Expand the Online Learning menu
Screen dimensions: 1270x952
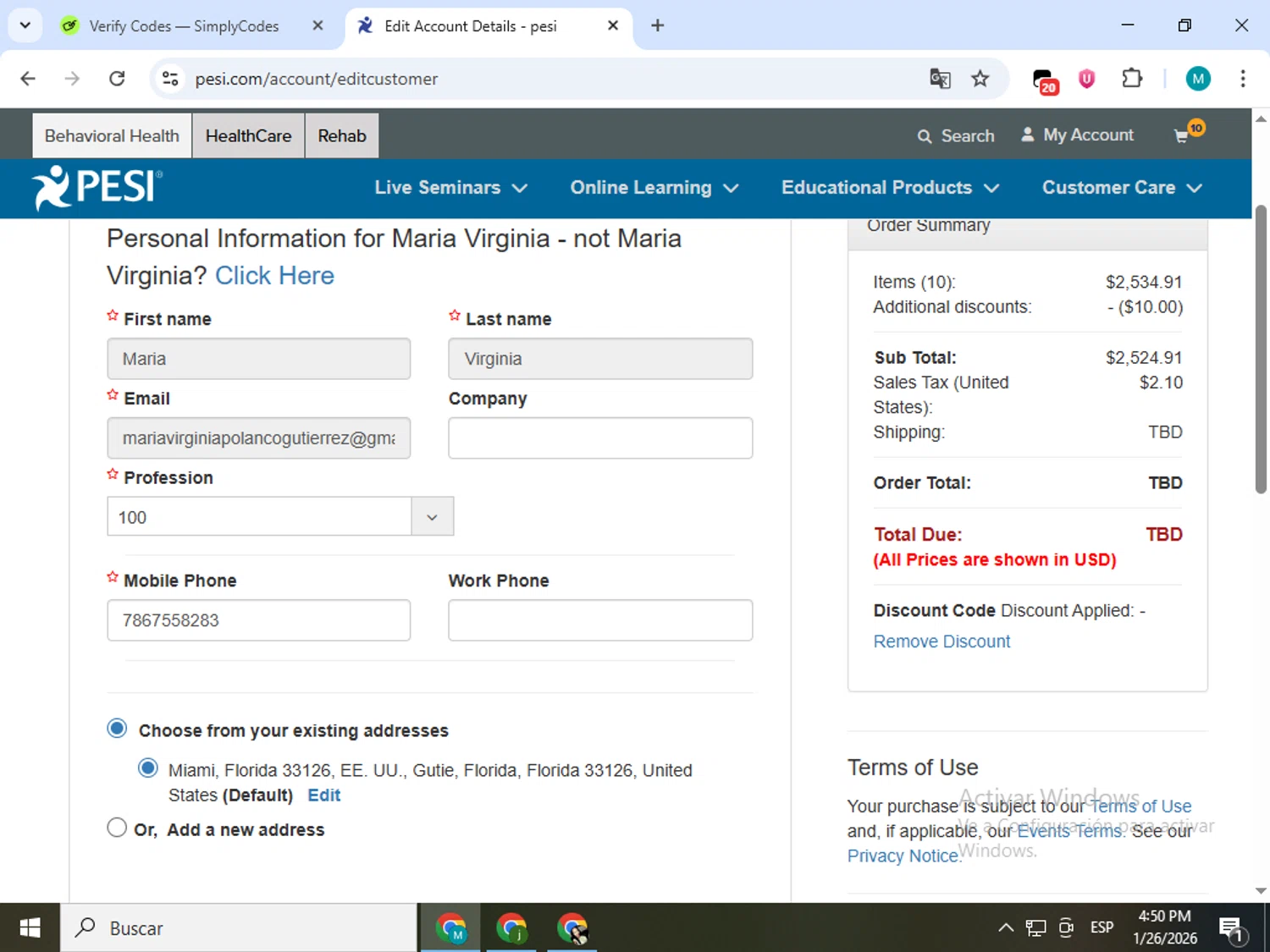[654, 188]
